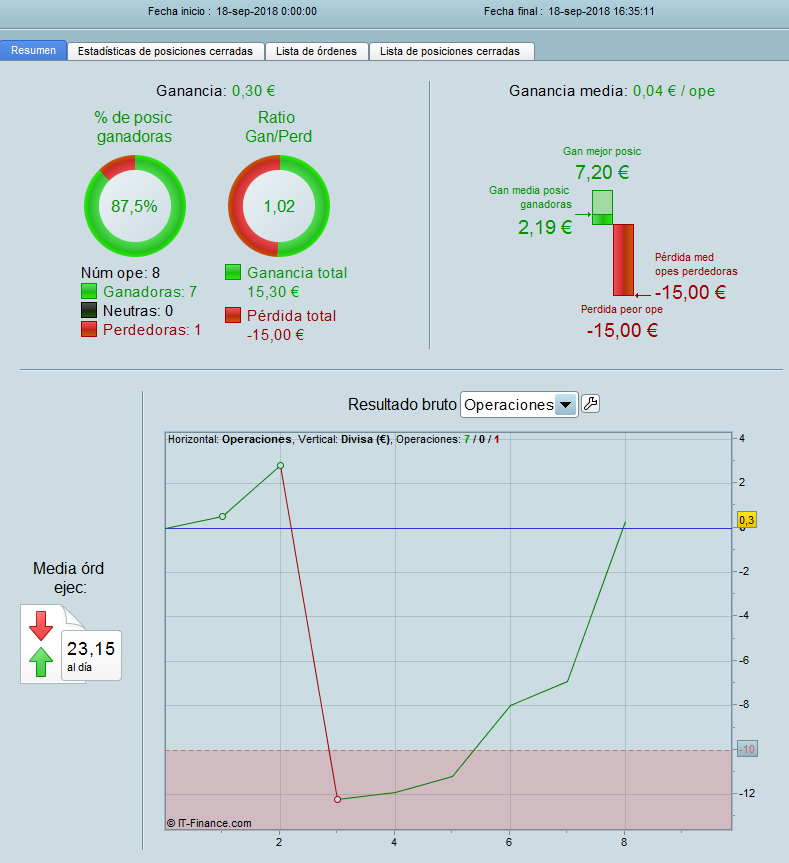Click the red down arrow order icon
Screen dimensions: 789x863
point(41,625)
